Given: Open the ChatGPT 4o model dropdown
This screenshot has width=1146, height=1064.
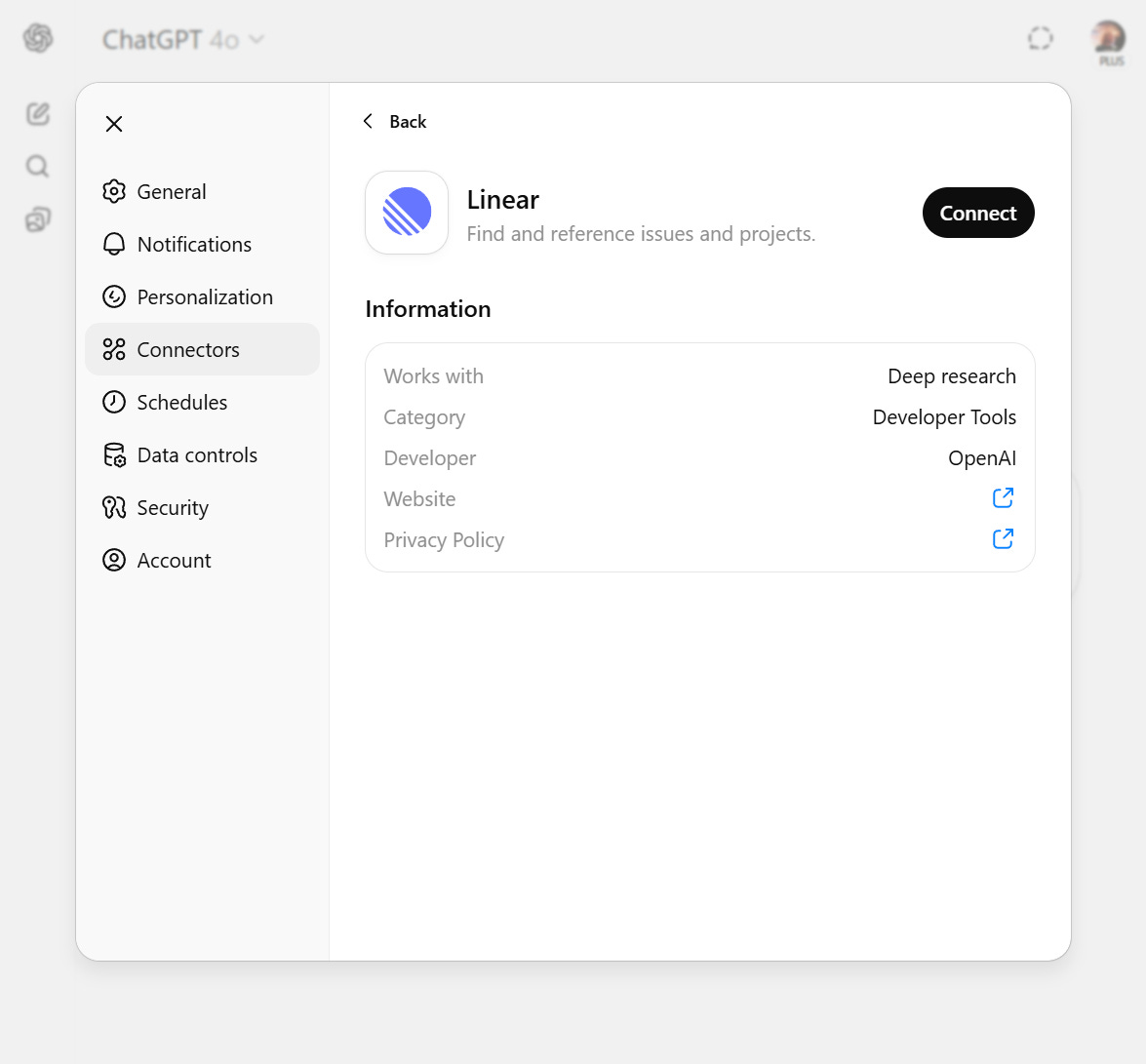Looking at the screenshot, I should 182,39.
